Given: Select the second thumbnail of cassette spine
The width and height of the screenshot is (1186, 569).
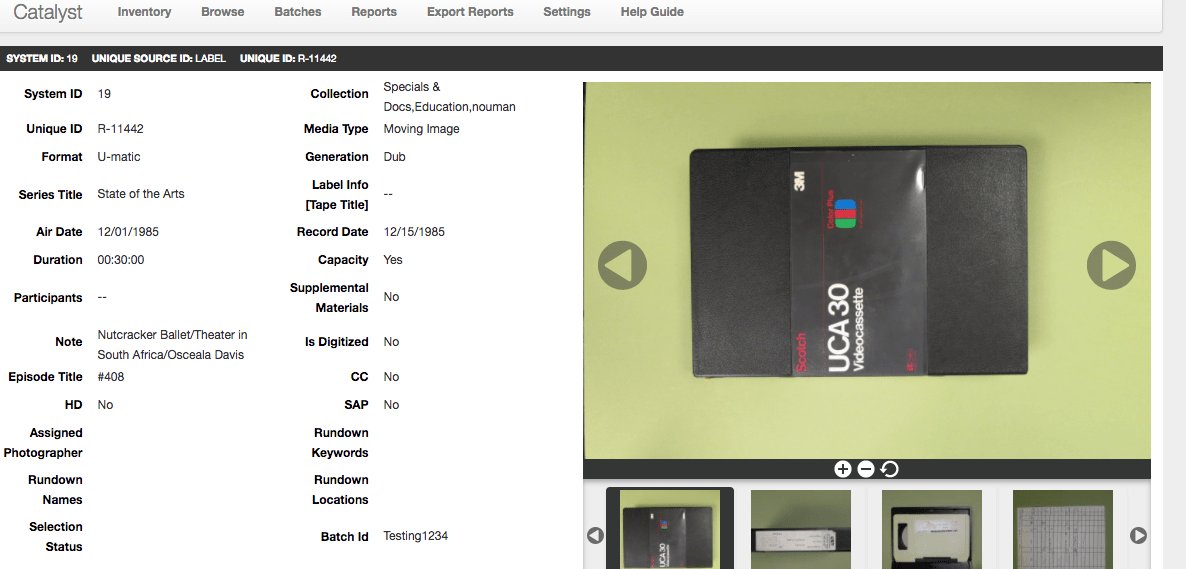Looking at the screenshot, I should pyautogui.click(x=800, y=530).
